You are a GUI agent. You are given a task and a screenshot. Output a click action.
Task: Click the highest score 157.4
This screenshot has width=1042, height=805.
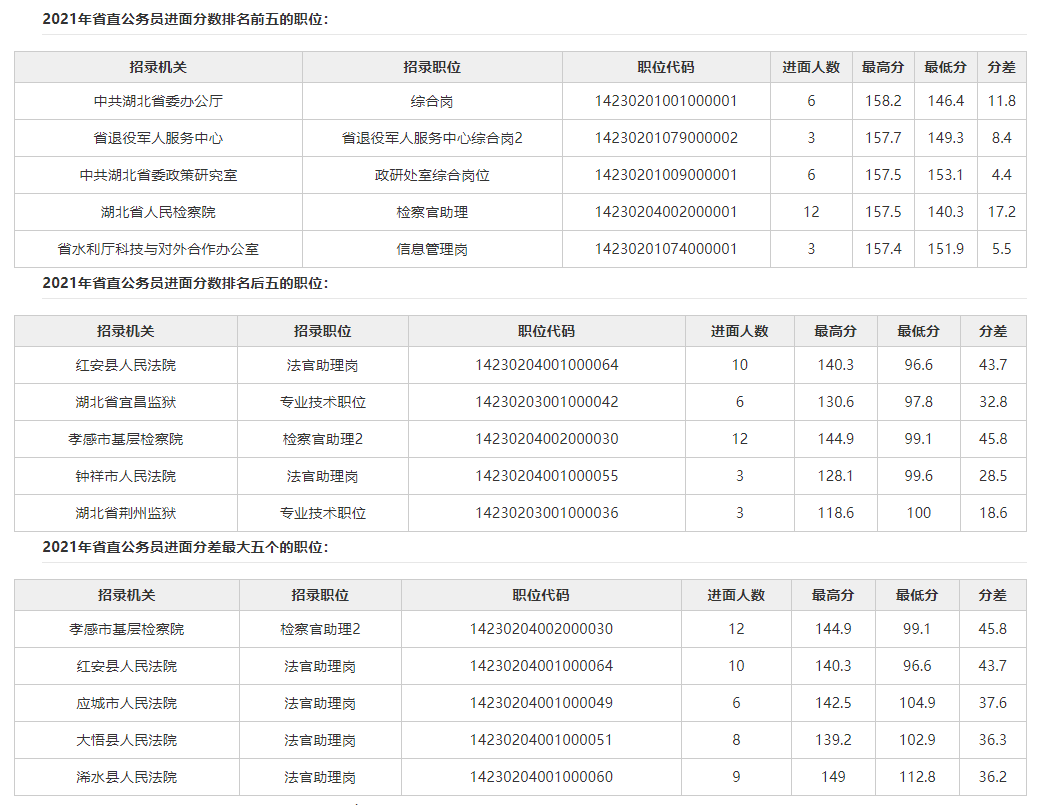[x=883, y=249]
